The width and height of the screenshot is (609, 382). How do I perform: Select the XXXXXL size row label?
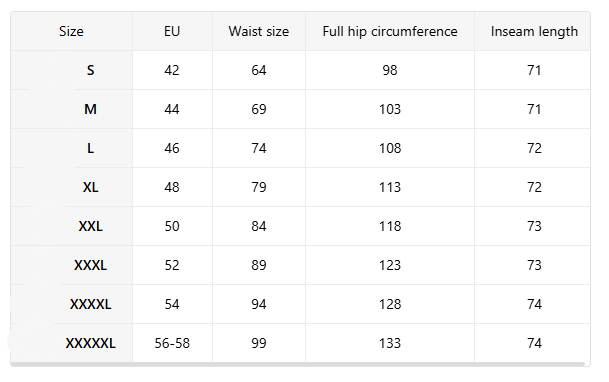90,344
